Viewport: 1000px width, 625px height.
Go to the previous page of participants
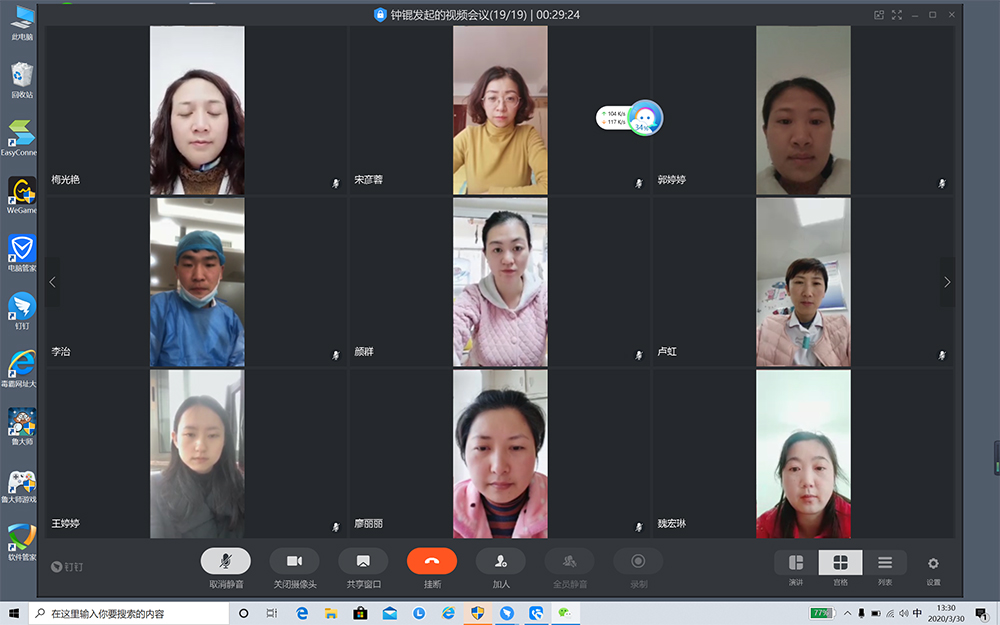pyautogui.click(x=53, y=282)
